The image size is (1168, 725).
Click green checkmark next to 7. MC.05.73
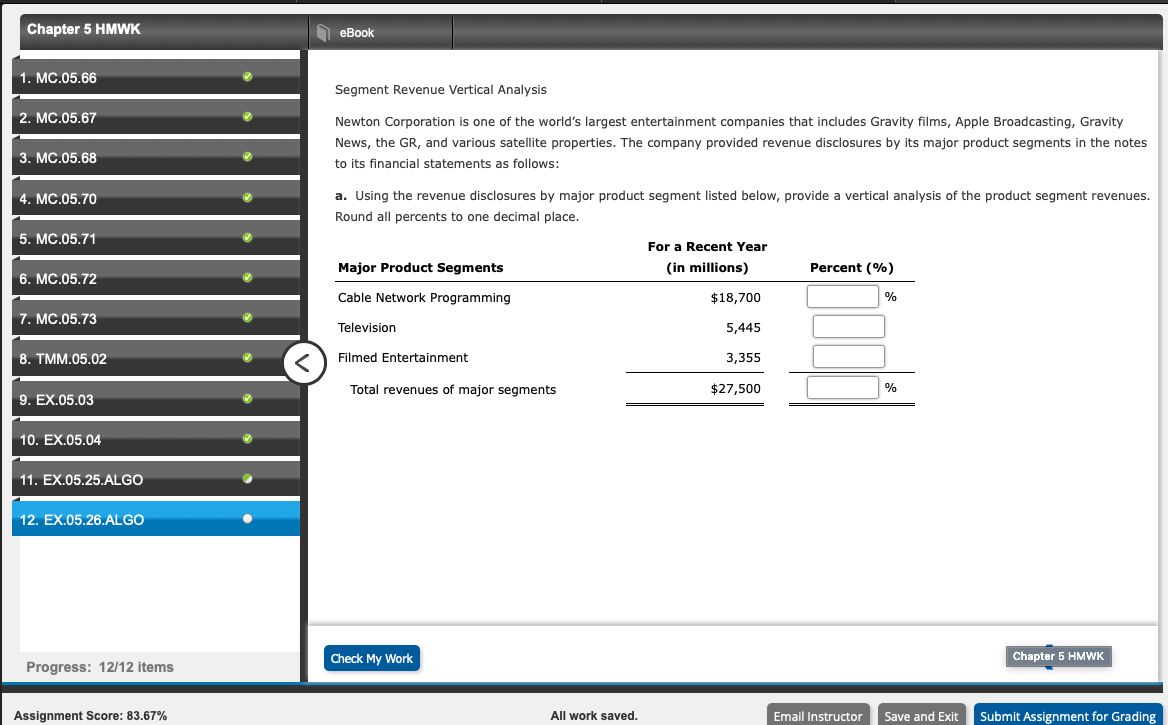coord(247,317)
